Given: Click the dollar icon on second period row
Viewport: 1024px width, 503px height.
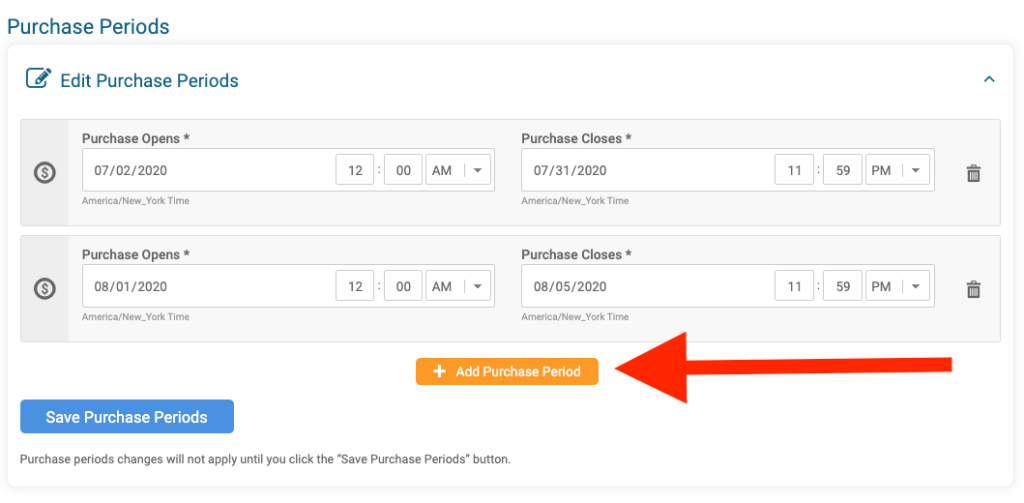Looking at the screenshot, I should [44, 288].
